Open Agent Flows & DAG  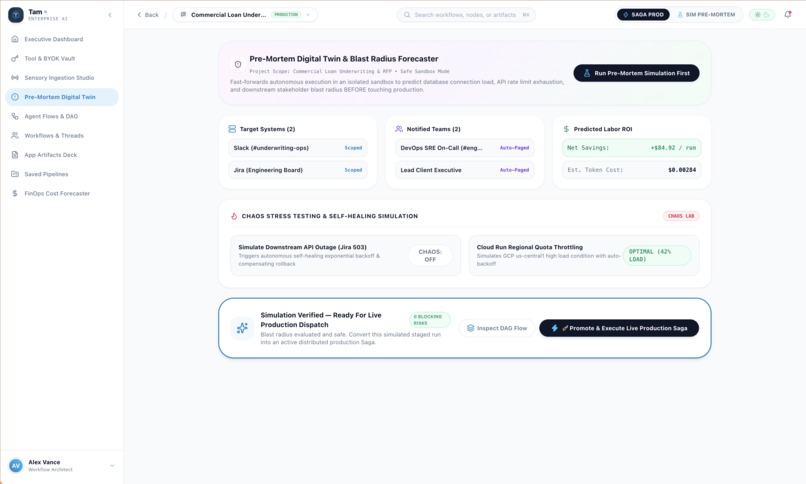[62, 116]
